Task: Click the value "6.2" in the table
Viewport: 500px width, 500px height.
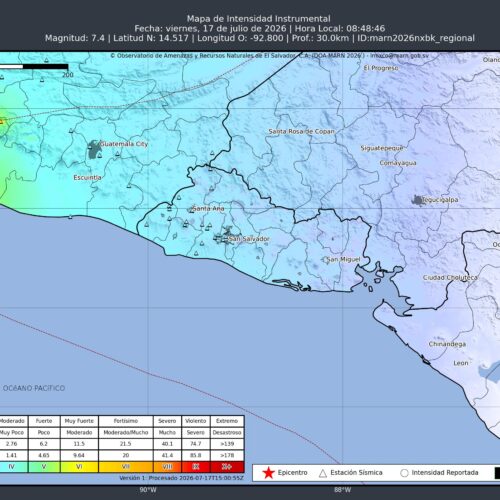Action: pyautogui.click(x=44, y=444)
